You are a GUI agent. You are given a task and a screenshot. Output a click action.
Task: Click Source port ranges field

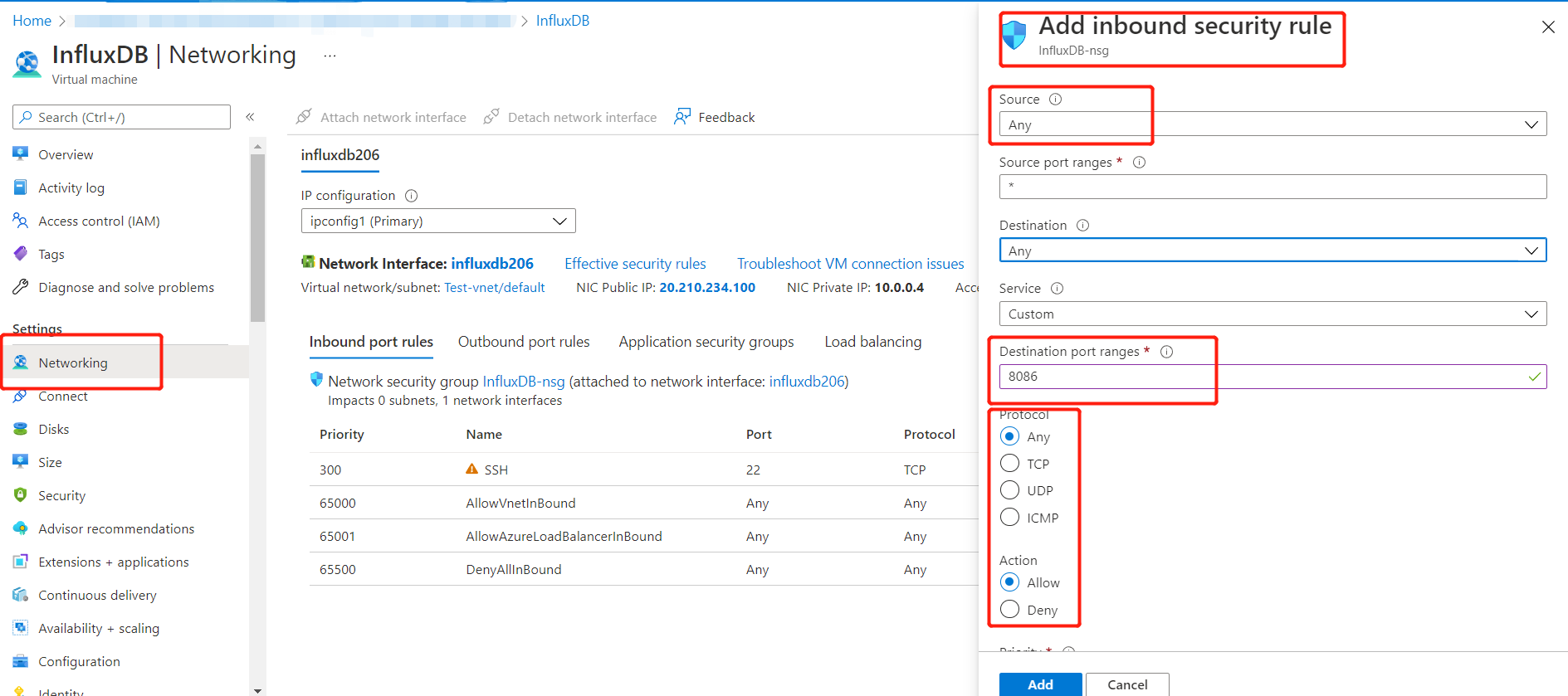pos(1272,187)
